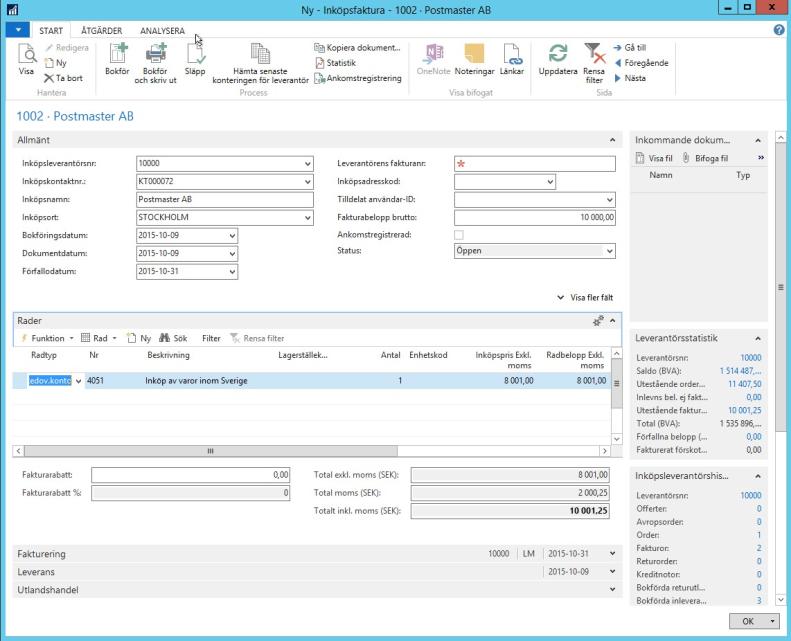791x641 pixels.
Task: Collapse the Leverantörsstatistik panel
Action: [758, 338]
